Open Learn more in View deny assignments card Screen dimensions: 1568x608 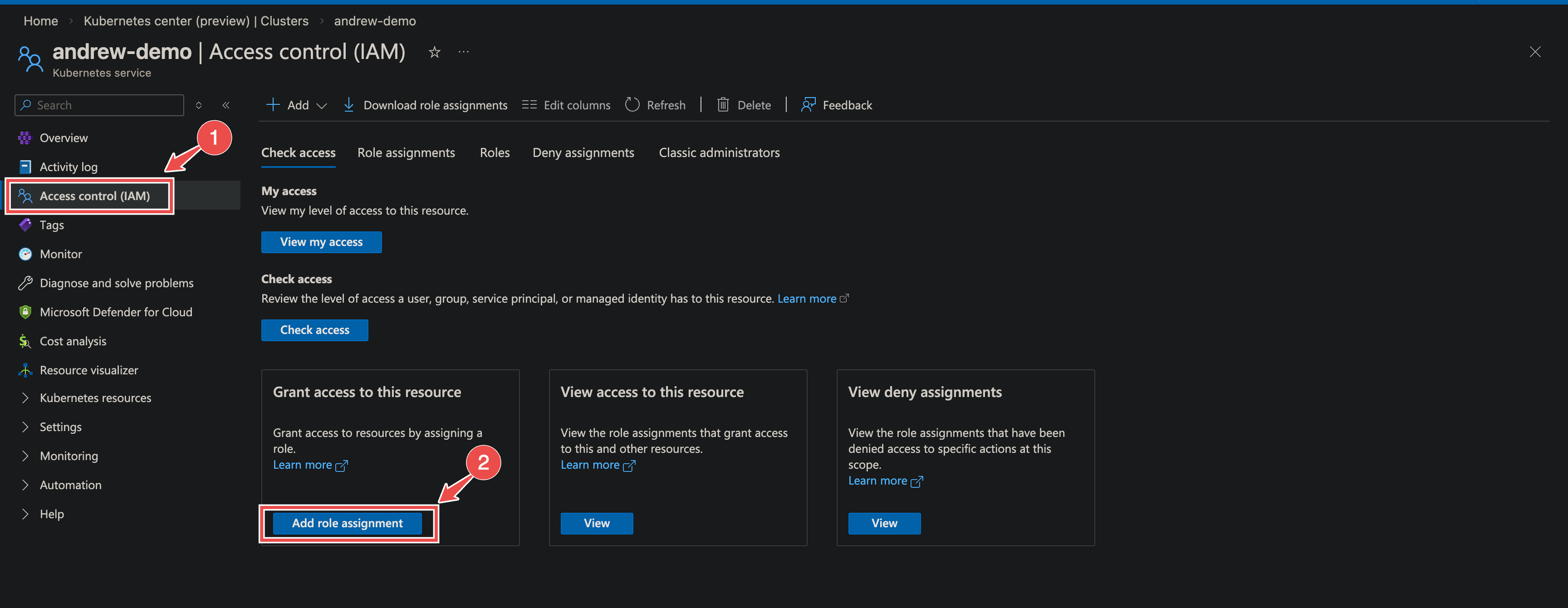[885, 481]
